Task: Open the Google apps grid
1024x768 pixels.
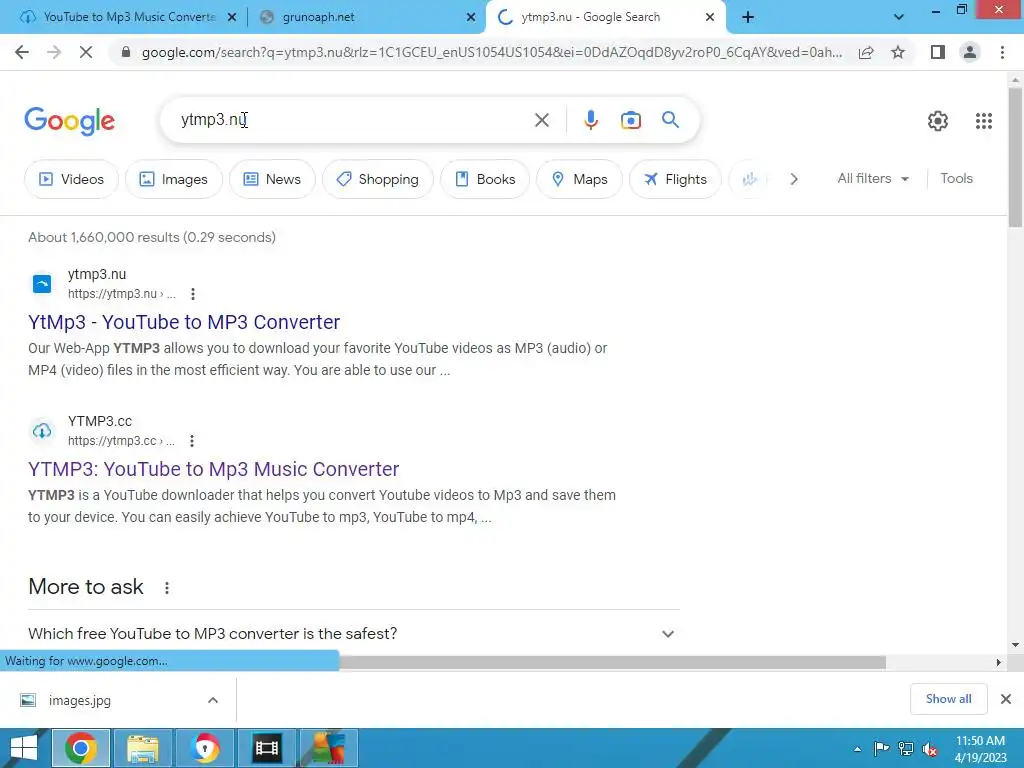Action: coord(984,121)
